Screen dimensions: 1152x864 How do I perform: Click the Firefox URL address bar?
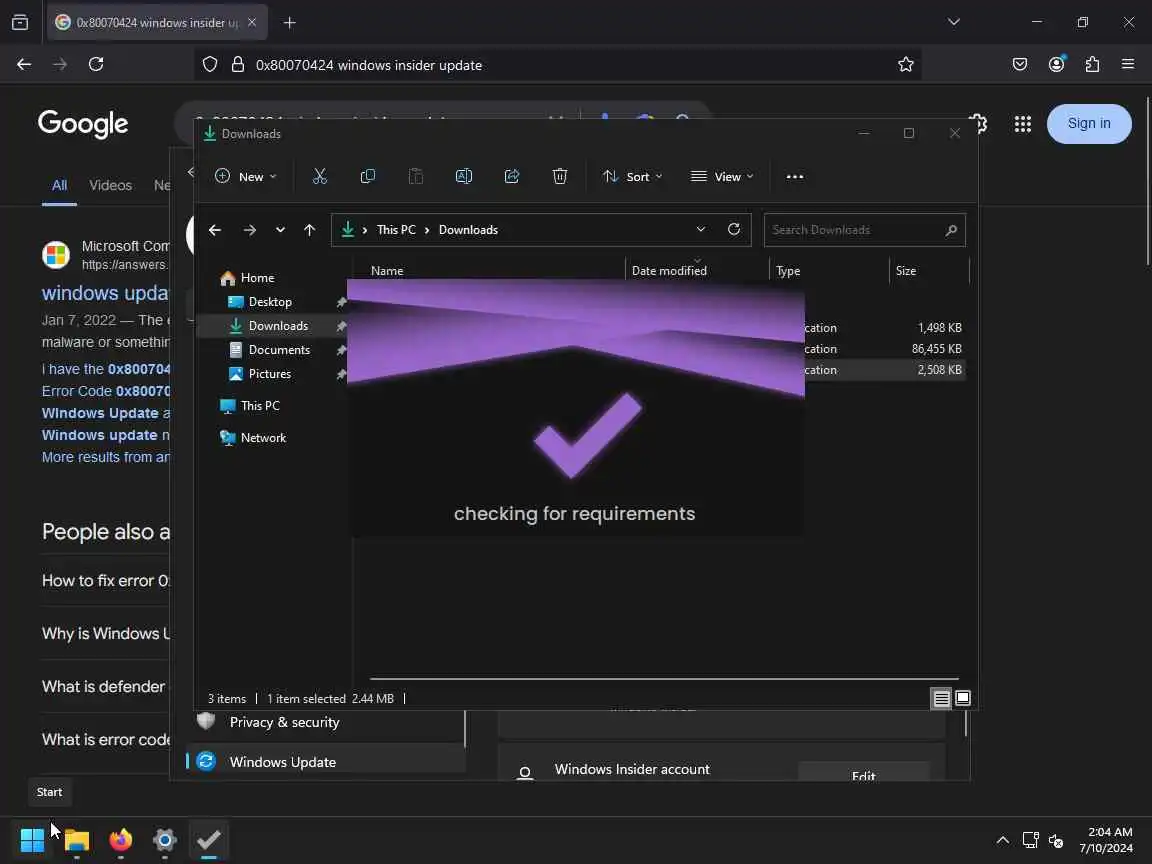point(557,65)
